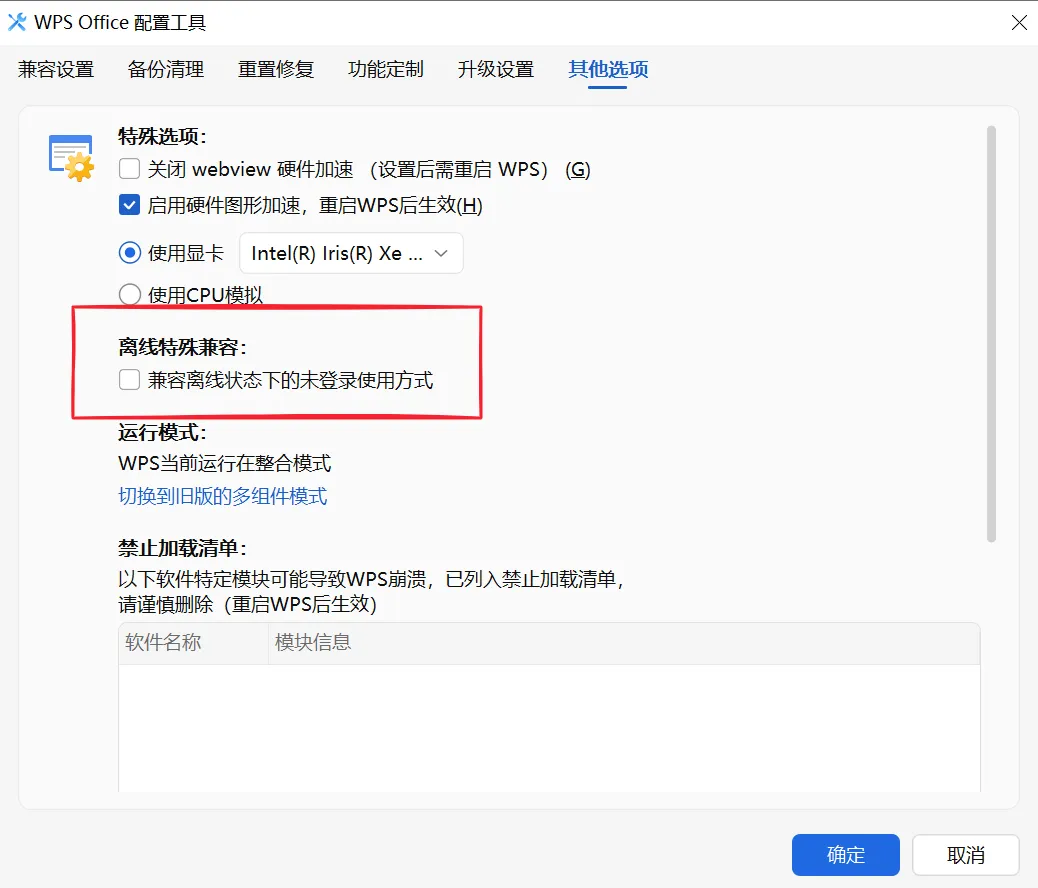The width and height of the screenshot is (1038, 888).
Task: Open the Intel(R) Iris(R) Xe graphics dropdown
Action: pyautogui.click(x=351, y=253)
